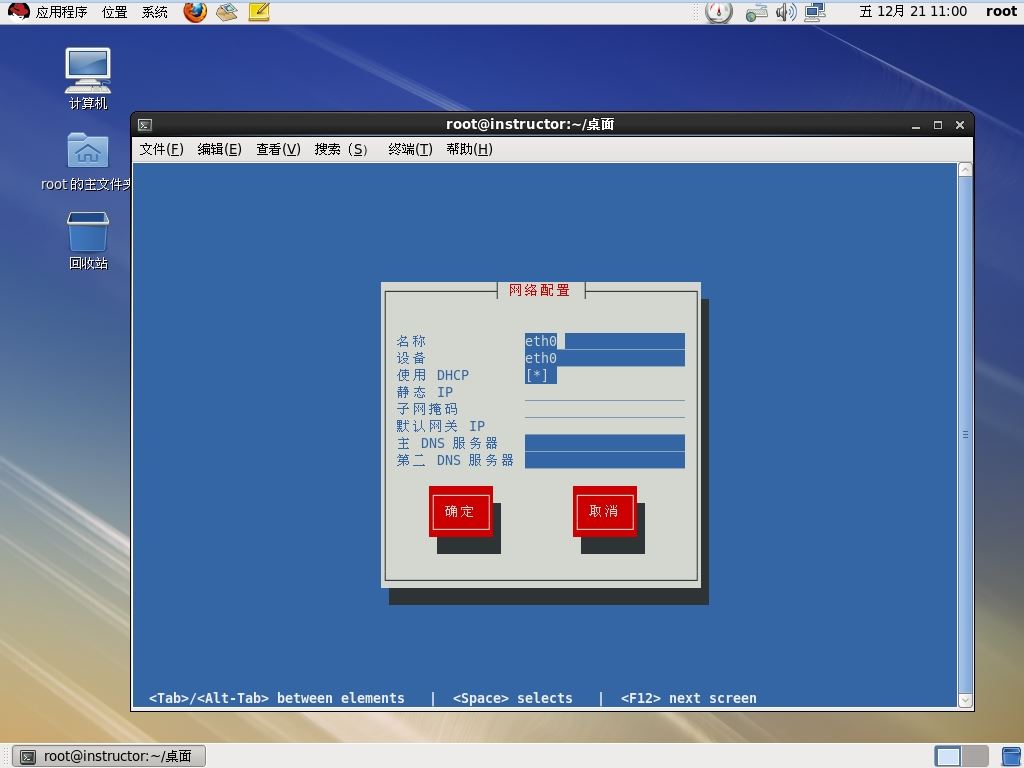Click the 取消 cancel button
This screenshot has height=768, width=1024.
pyautogui.click(x=605, y=511)
